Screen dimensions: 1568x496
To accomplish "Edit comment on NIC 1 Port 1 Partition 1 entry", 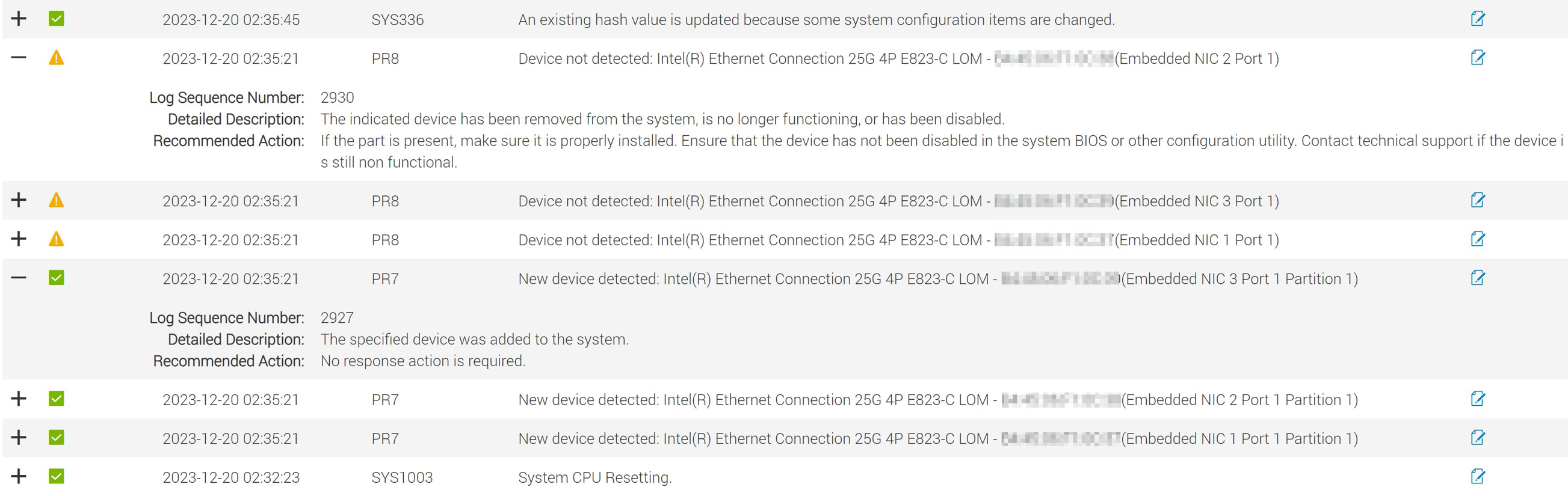I will coord(1477,438).
